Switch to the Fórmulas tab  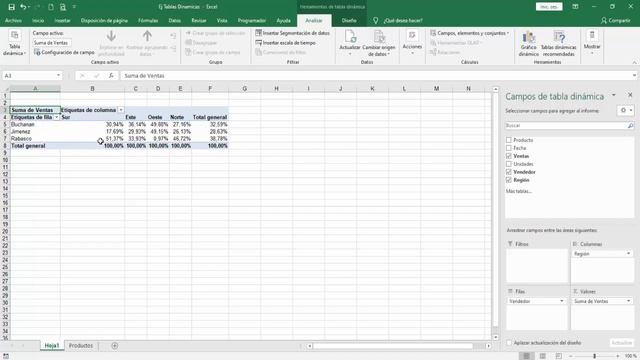148,20
